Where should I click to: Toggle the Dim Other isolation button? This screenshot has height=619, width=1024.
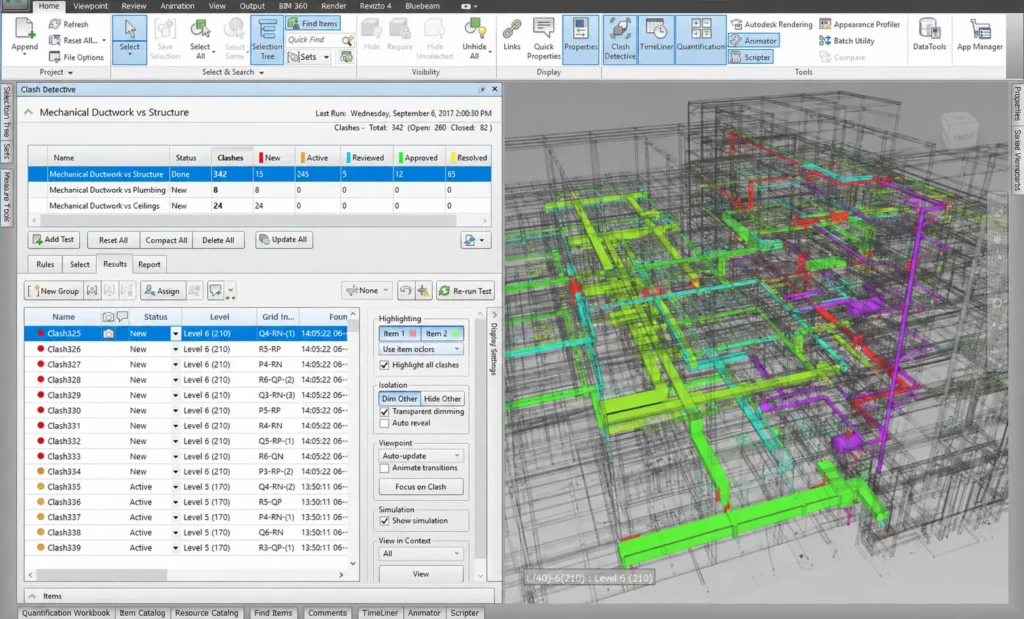[399, 399]
